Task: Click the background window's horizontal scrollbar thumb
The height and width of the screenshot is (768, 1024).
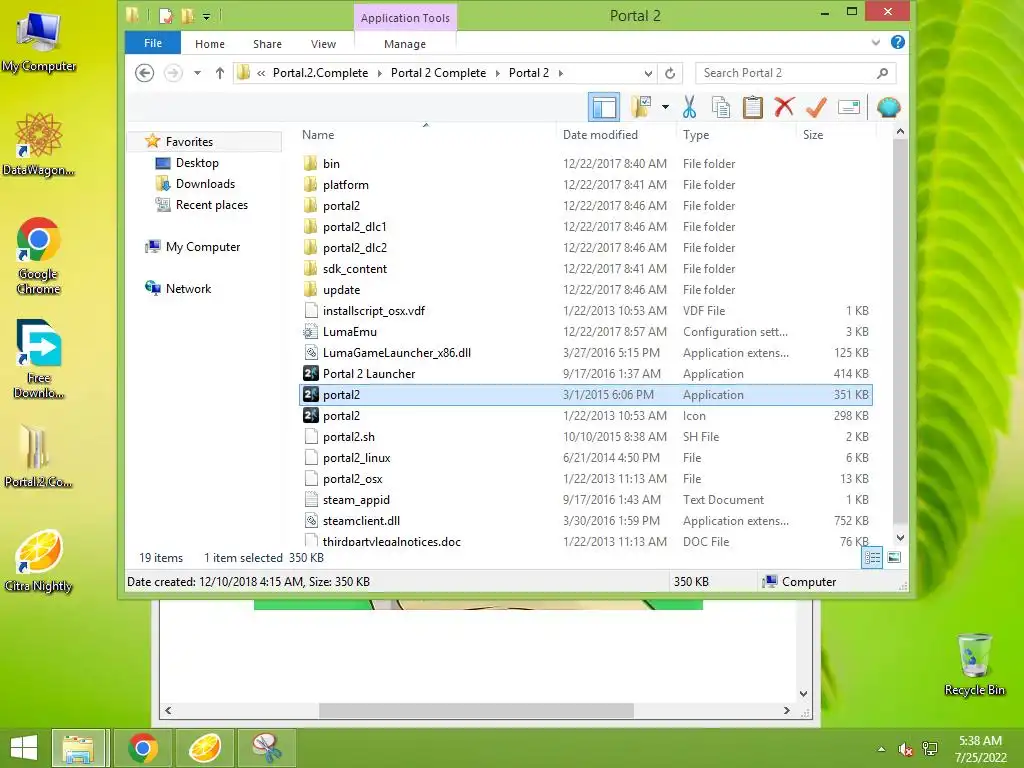Action: [476, 710]
